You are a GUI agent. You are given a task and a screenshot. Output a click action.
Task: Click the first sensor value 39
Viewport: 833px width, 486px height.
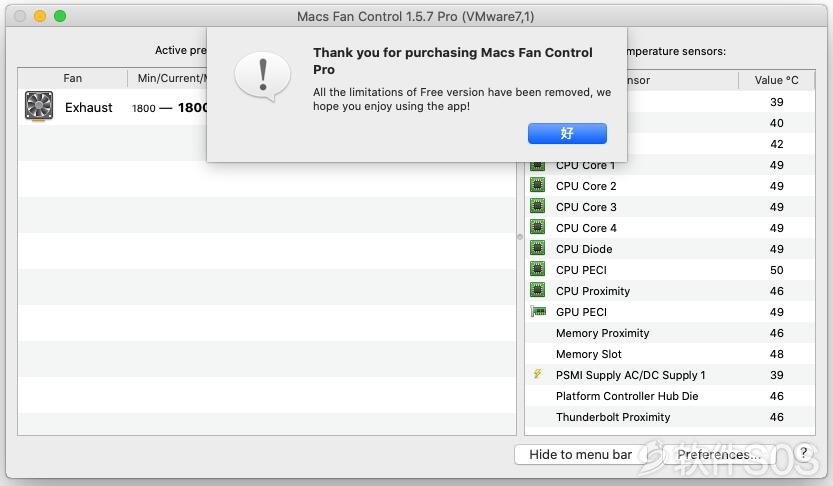pos(776,102)
